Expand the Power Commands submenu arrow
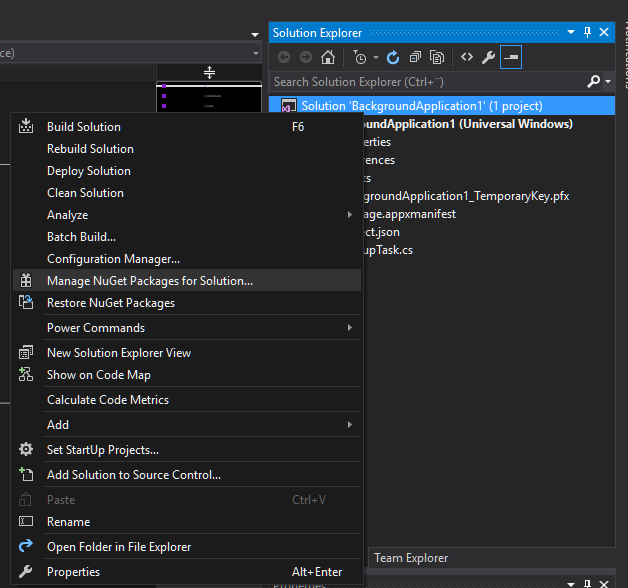This screenshot has height=588, width=628. [350, 328]
